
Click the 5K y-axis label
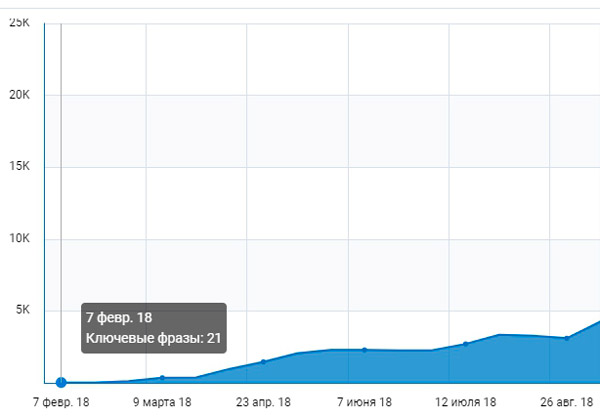(22, 311)
